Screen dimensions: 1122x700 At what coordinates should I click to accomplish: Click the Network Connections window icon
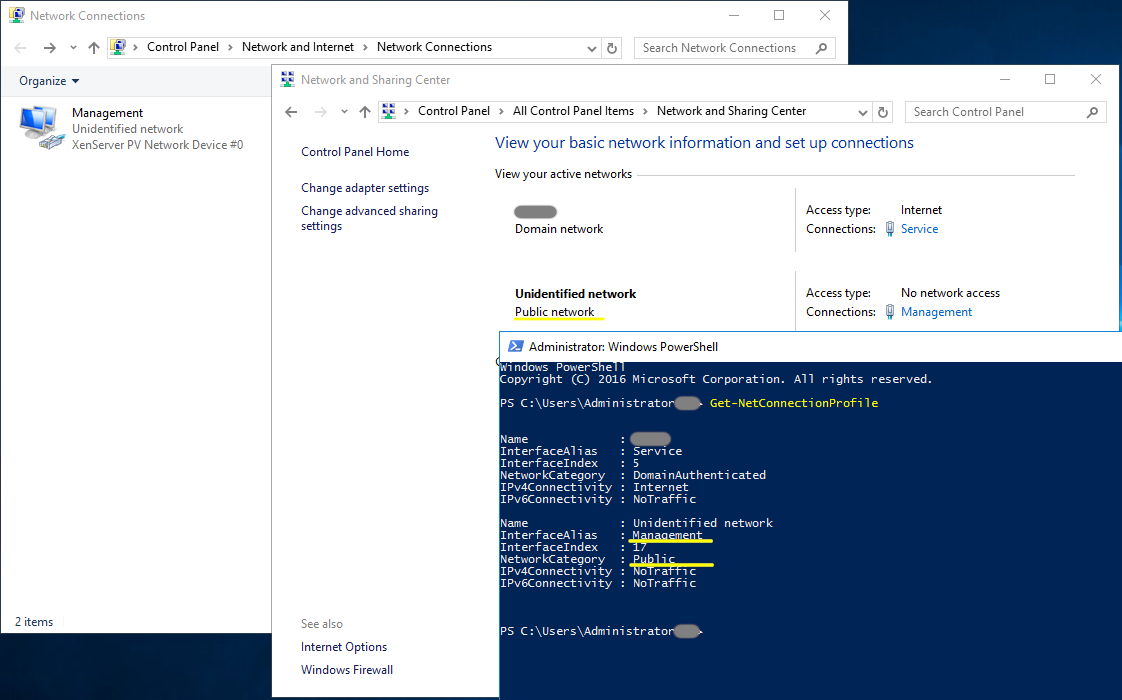(x=16, y=14)
